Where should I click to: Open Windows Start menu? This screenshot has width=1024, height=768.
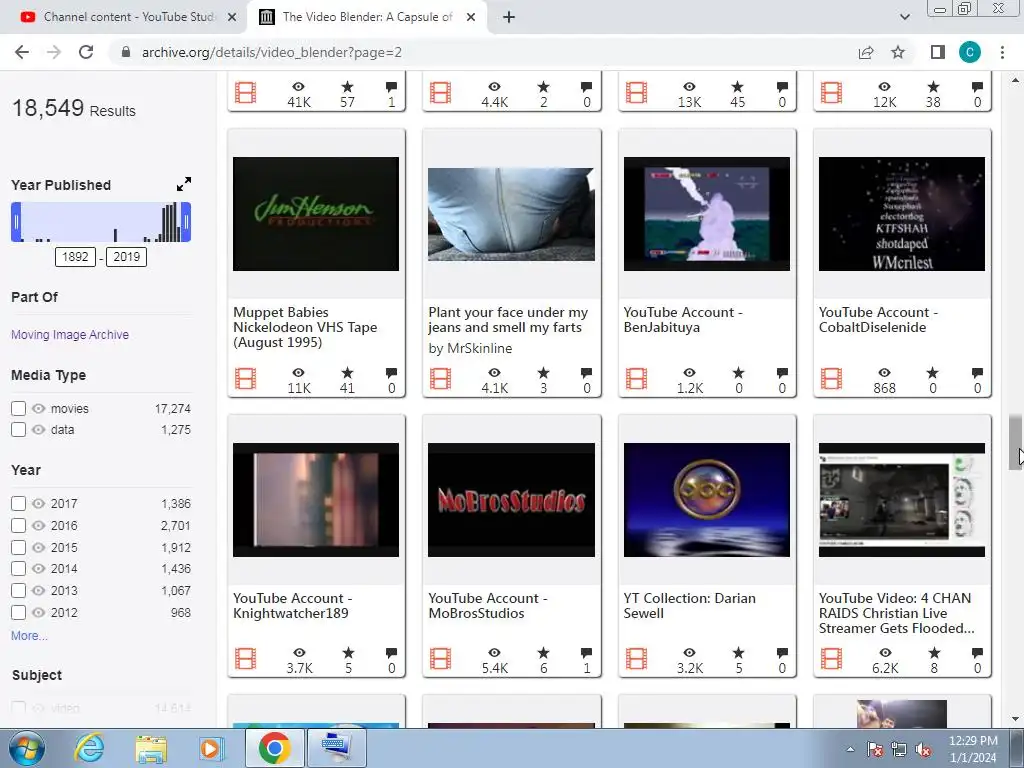pos(25,748)
